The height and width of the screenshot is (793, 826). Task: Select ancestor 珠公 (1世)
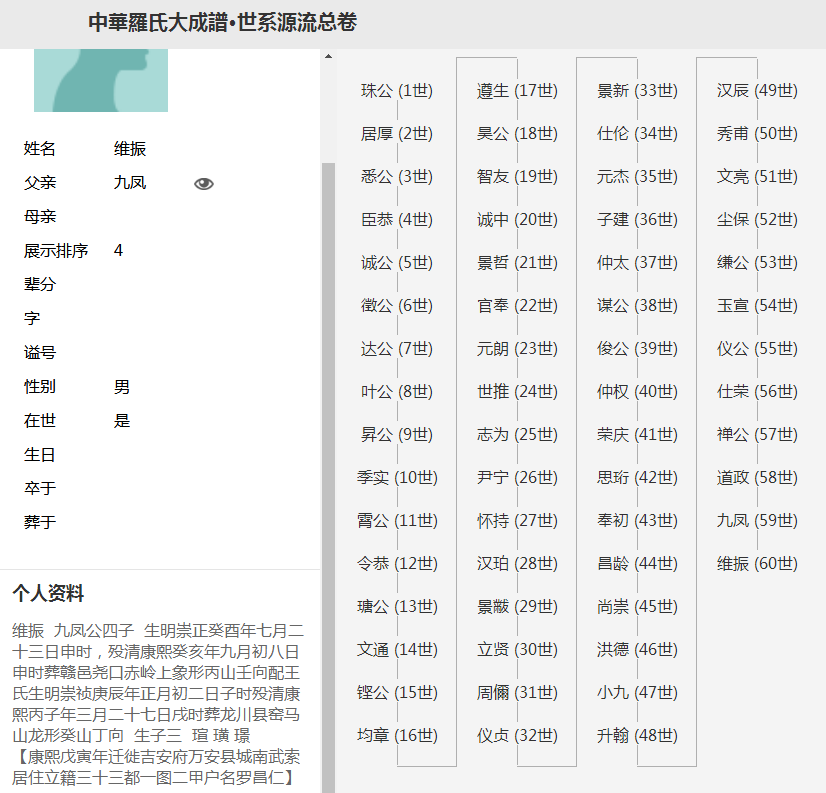(x=397, y=91)
